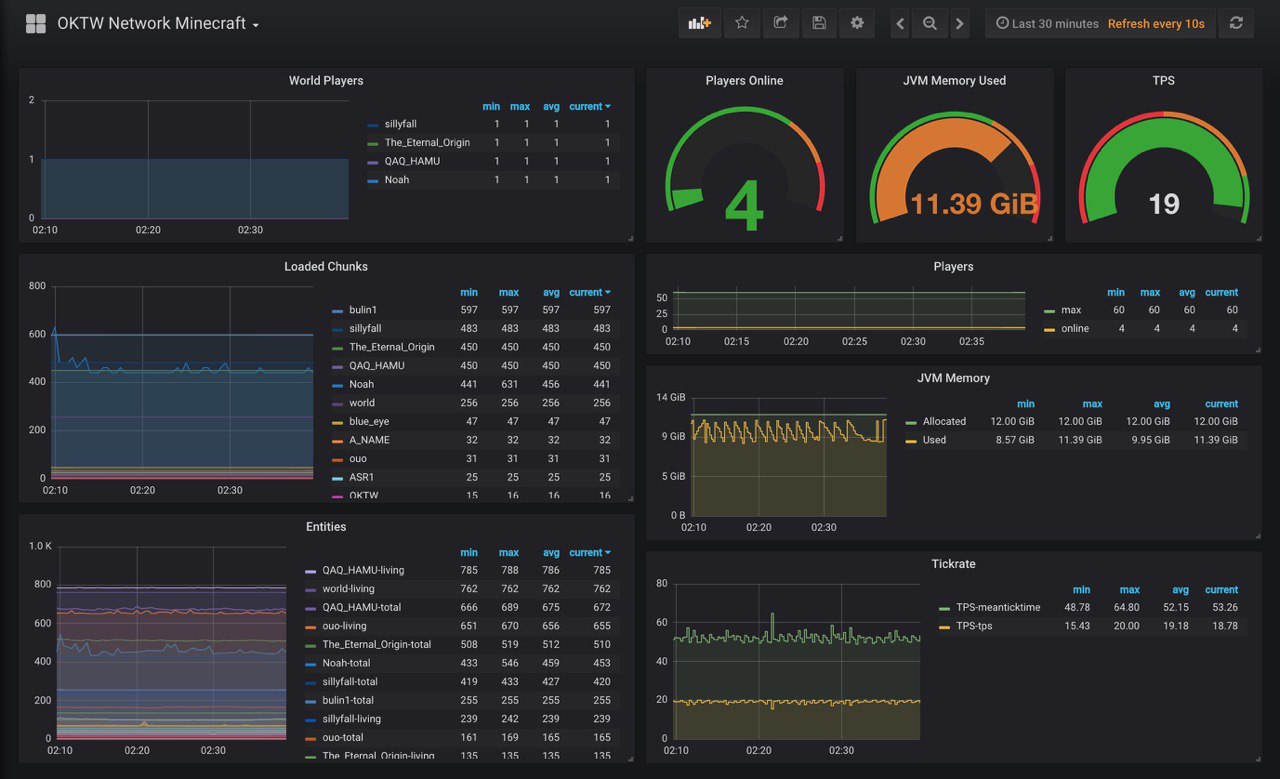The height and width of the screenshot is (779, 1280).
Task: Toggle Noah series in World Players legend
Action: click(397, 180)
